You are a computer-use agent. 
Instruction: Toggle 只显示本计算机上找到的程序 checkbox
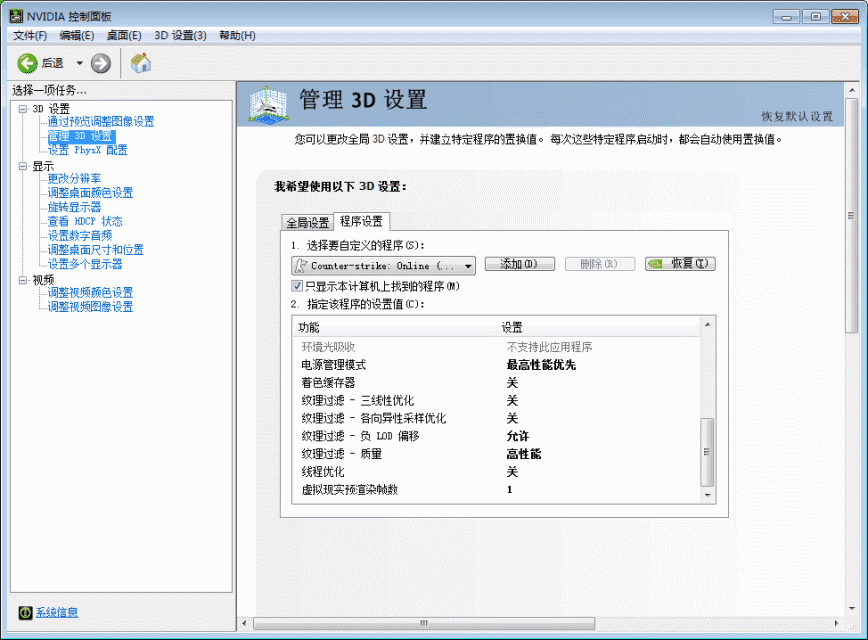click(x=297, y=286)
